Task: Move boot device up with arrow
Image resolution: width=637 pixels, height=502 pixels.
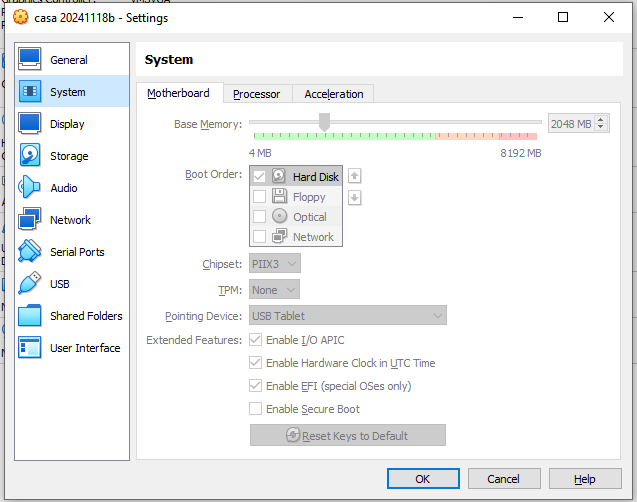Action: click(x=355, y=176)
